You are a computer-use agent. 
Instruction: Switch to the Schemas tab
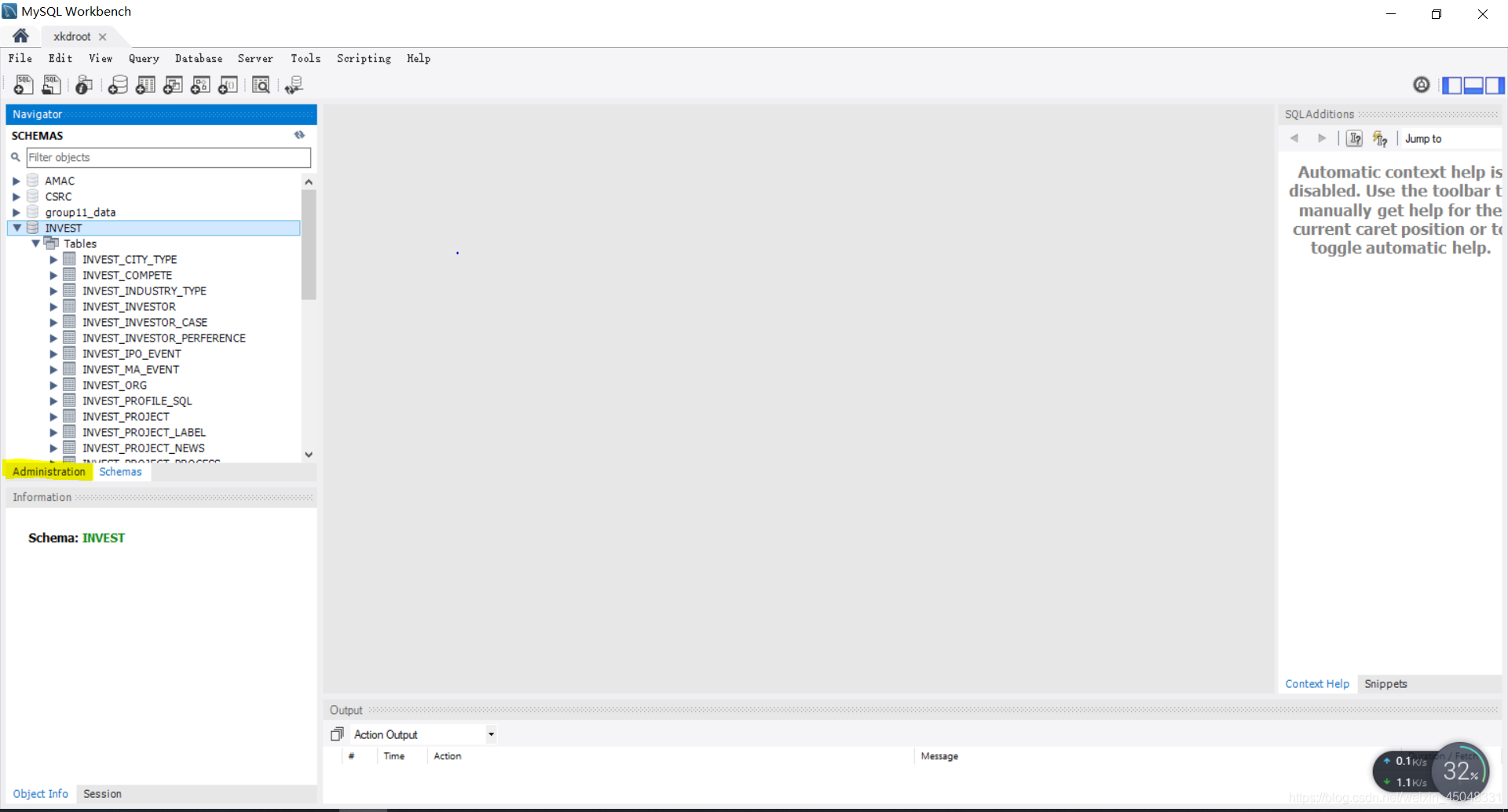tap(120, 471)
